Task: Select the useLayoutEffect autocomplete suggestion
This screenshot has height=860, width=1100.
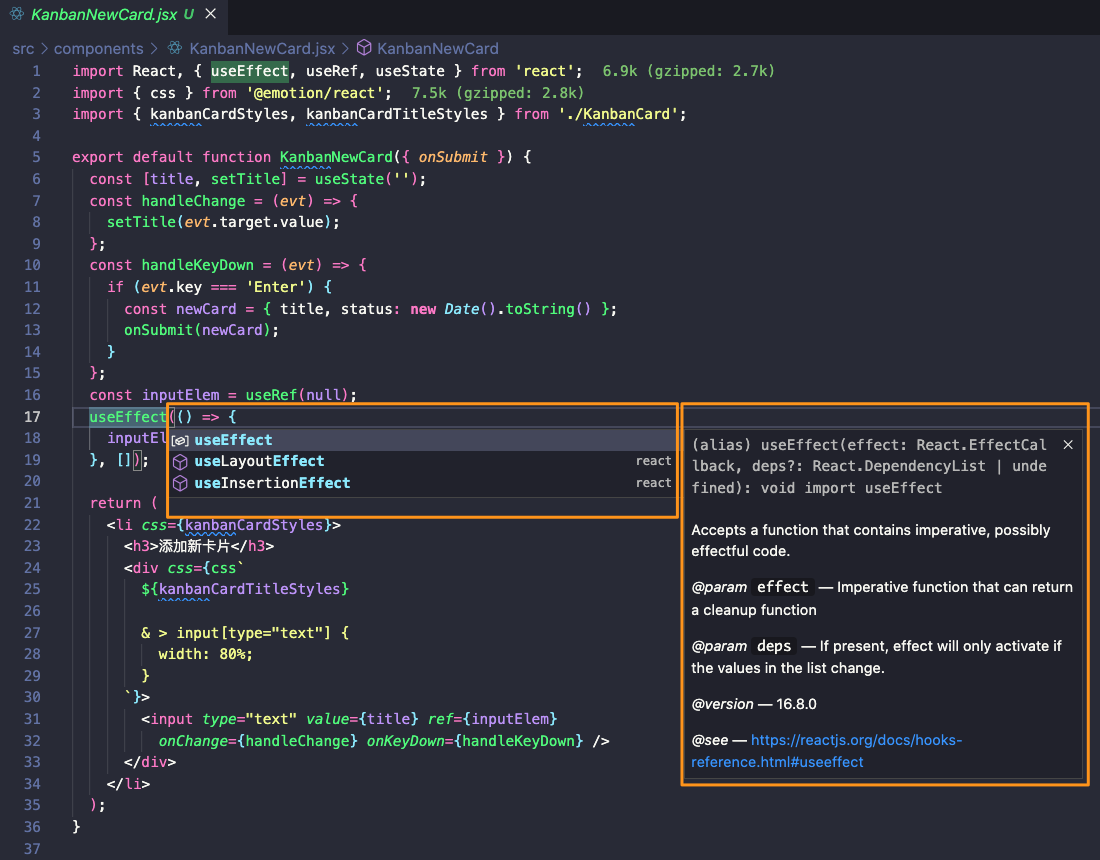Action: [x=424, y=461]
